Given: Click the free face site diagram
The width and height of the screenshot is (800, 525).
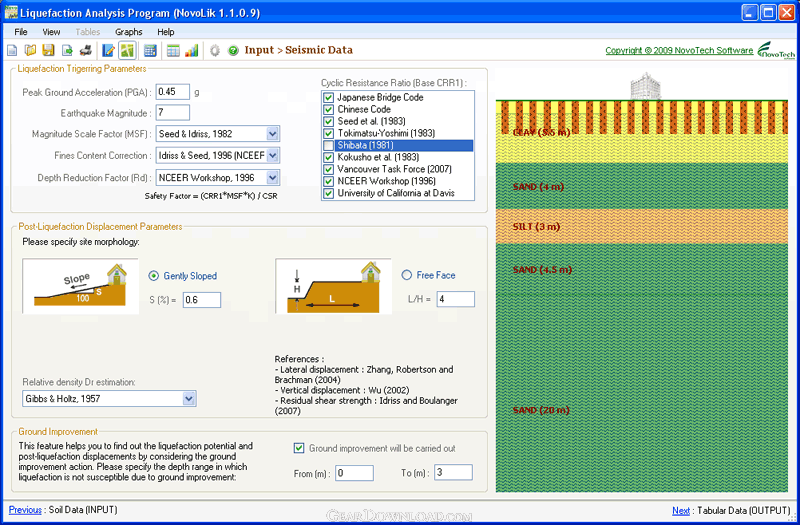Looking at the screenshot, I should 334,286.
